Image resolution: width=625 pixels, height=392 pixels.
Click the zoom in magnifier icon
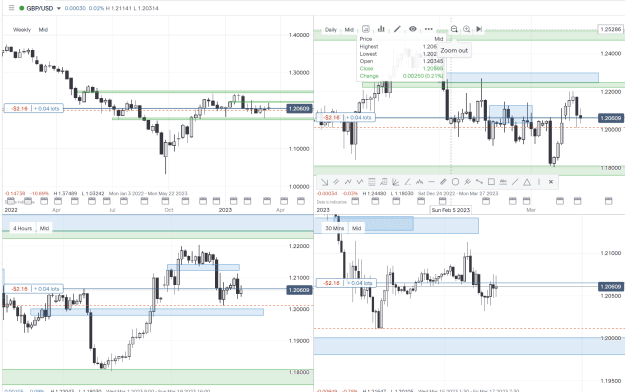tap(467, 29)
